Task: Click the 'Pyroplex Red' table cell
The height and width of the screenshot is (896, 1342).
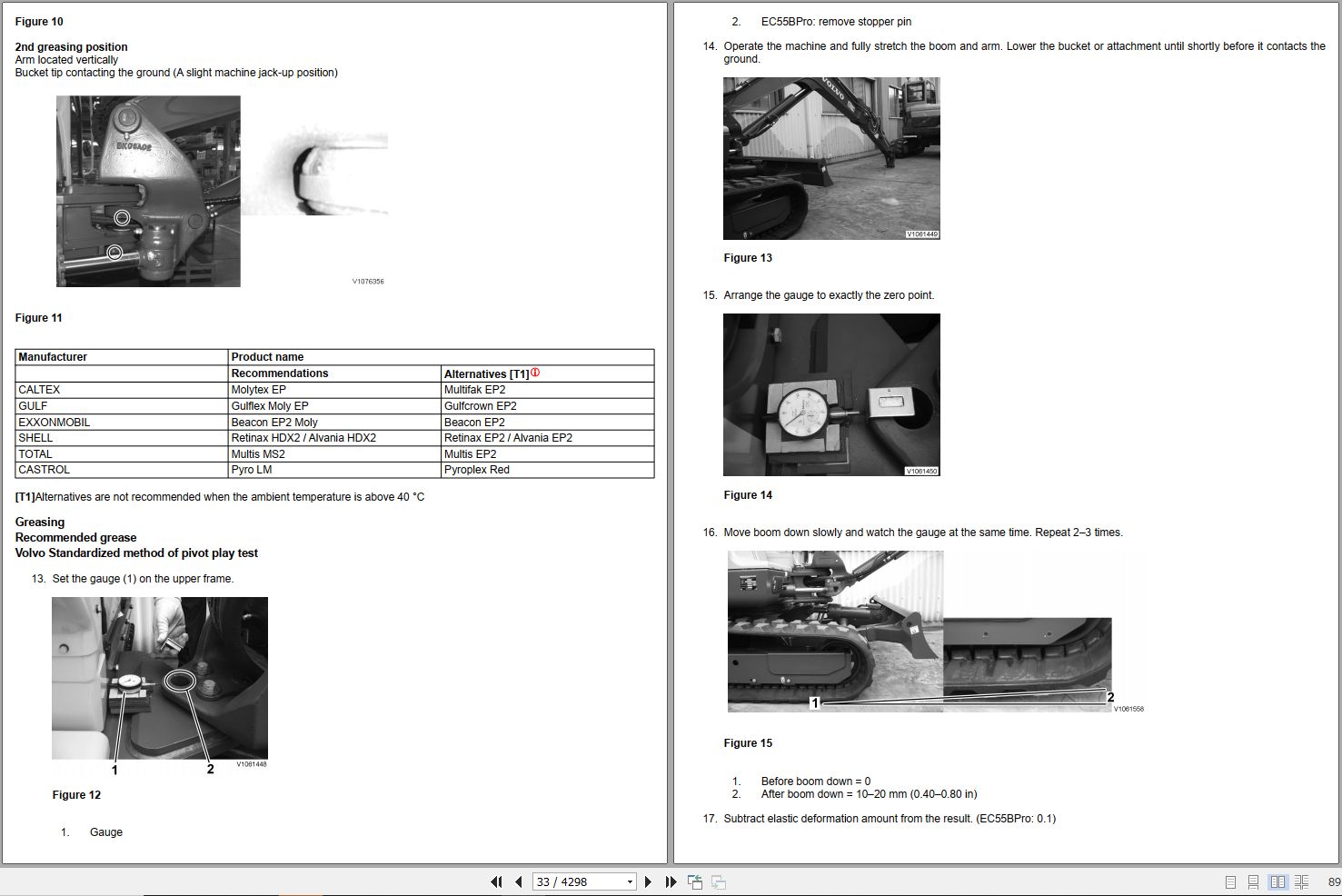Action: tap(547, 470)
